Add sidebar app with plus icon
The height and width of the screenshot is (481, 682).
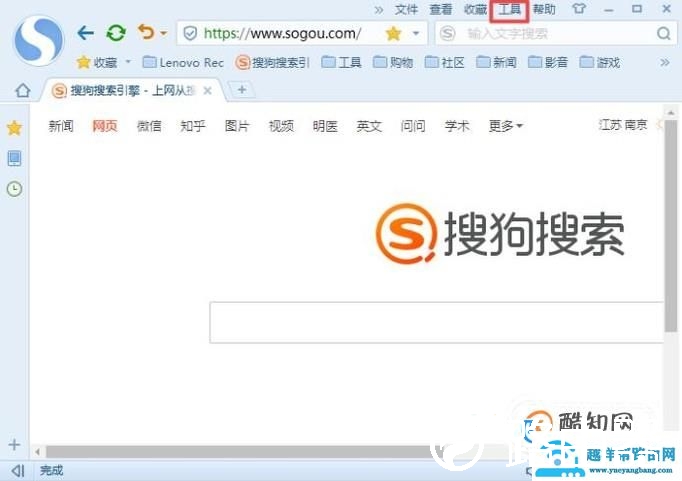pyautogui.click(x=14, y=444)
